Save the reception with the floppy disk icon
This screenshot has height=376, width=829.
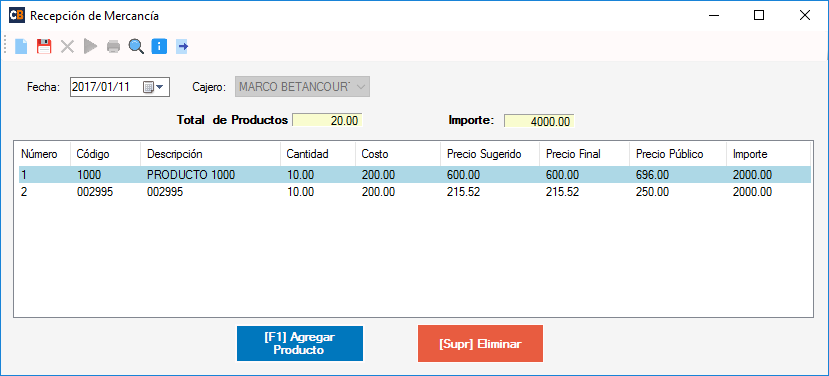coord(44,47)
